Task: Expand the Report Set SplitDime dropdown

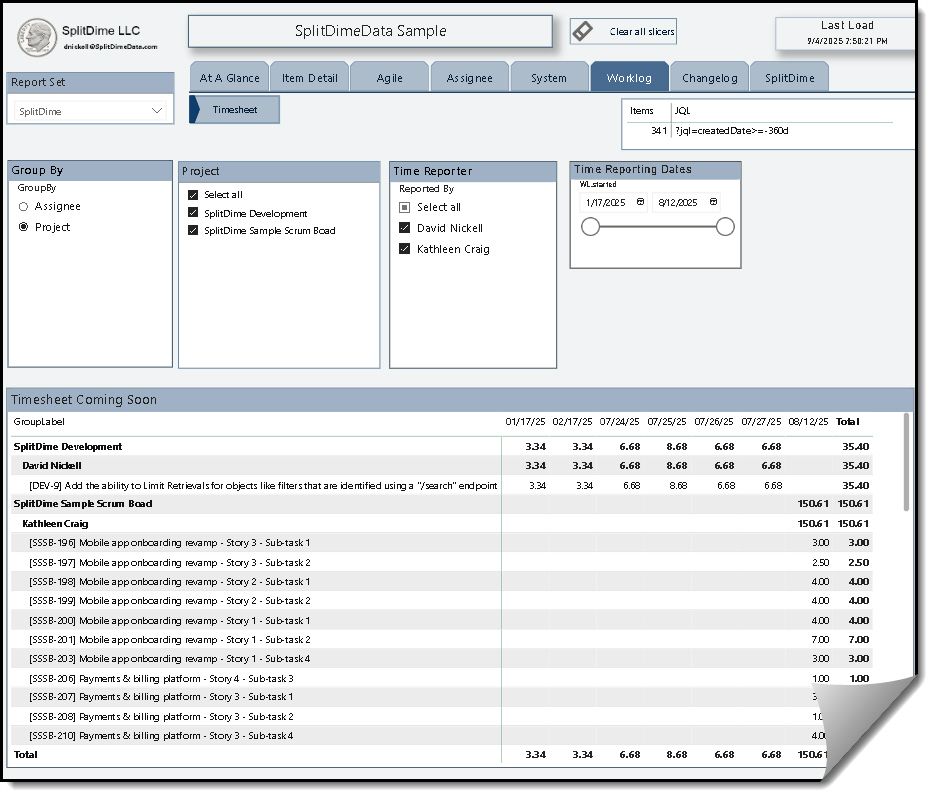Action: 157,111
